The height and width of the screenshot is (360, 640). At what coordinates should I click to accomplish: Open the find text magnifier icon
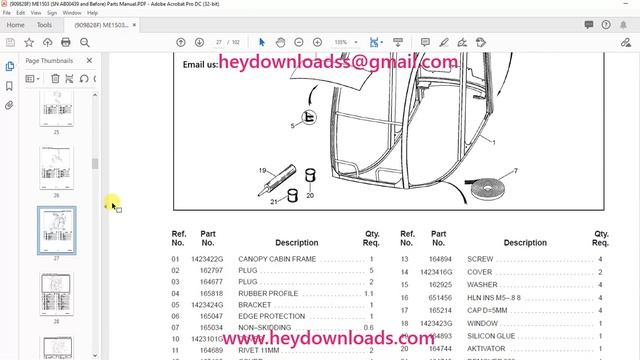pos(84,42)
